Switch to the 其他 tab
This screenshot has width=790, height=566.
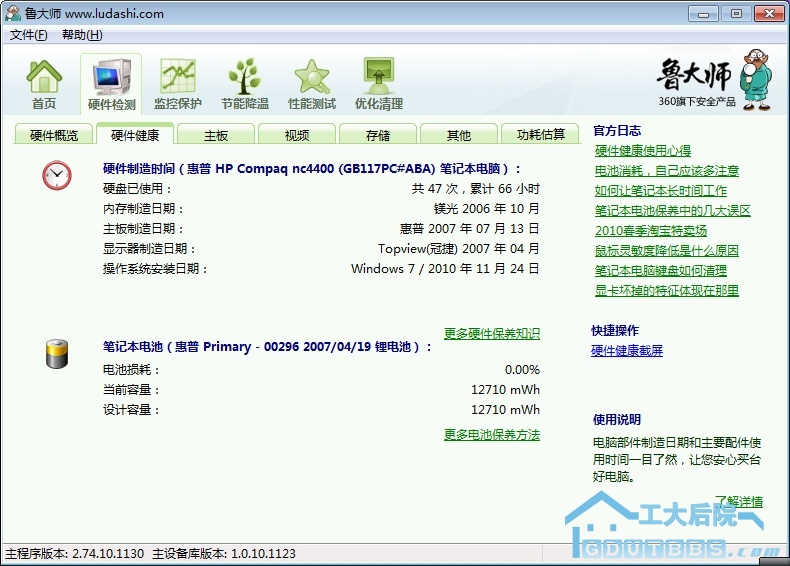[458, 135]
